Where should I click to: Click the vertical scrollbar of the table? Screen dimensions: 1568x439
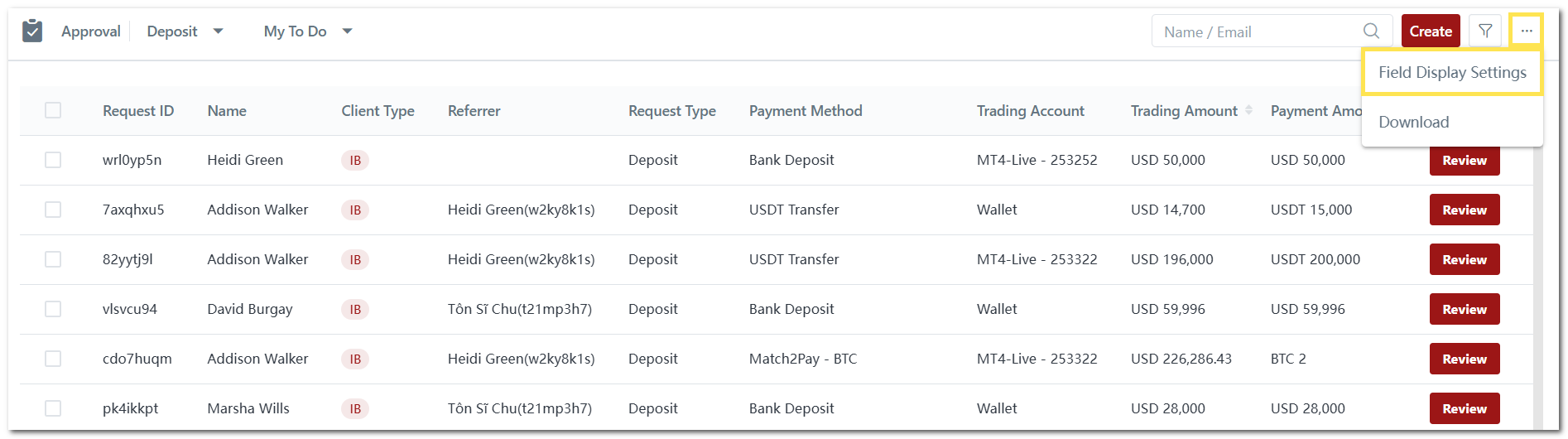1538,290
